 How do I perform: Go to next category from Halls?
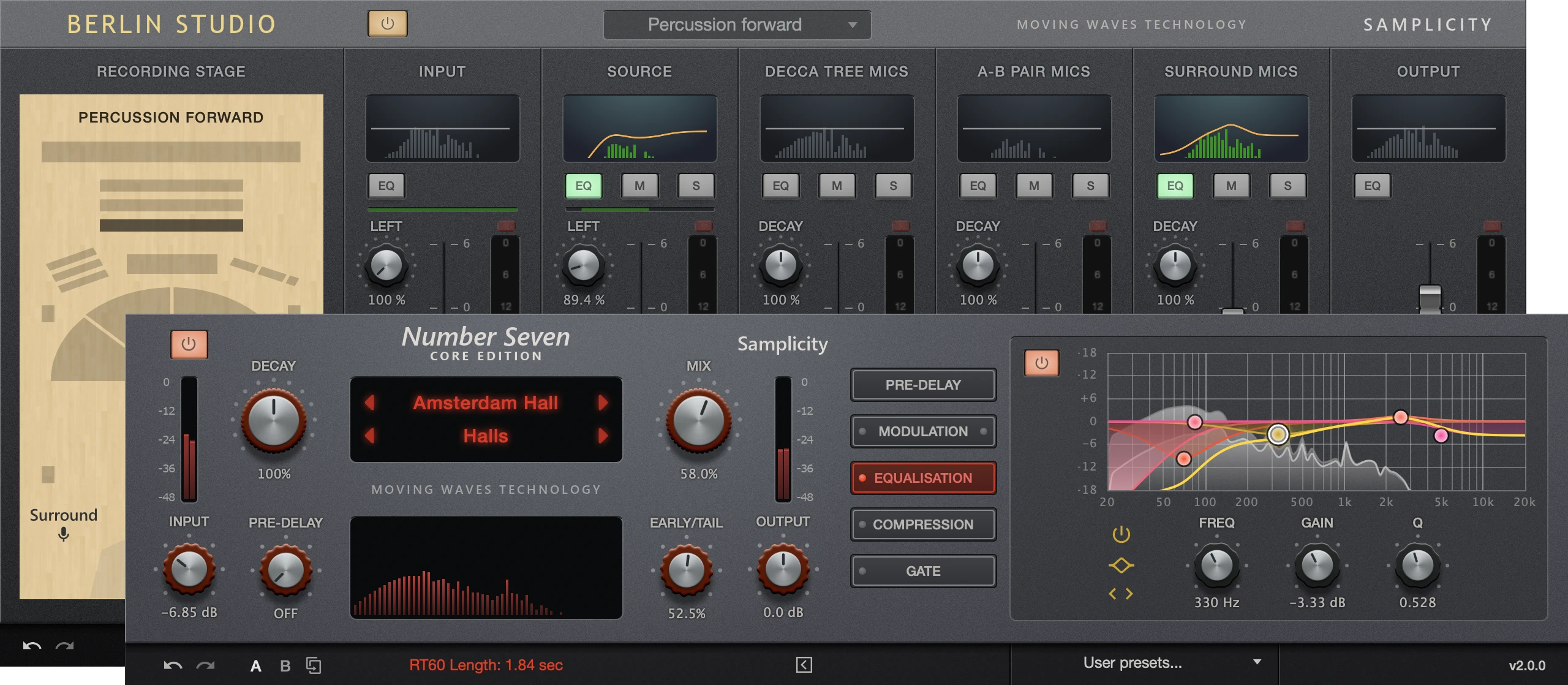coord(603,436)
